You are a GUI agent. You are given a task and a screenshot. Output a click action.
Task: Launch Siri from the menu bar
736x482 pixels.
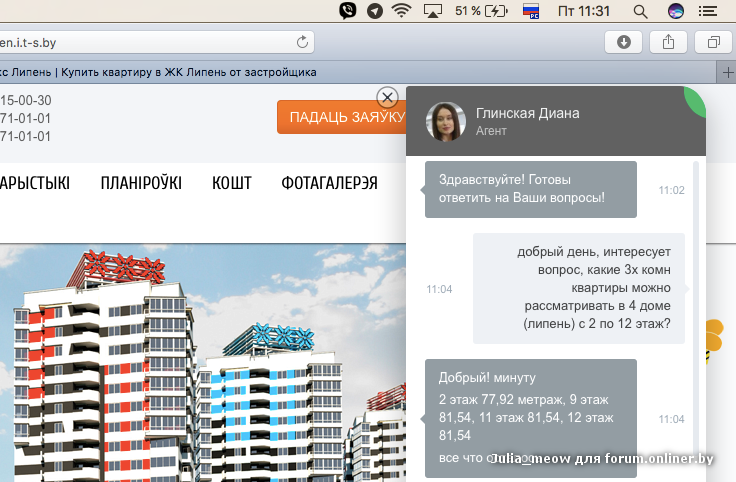click(676, 11)
